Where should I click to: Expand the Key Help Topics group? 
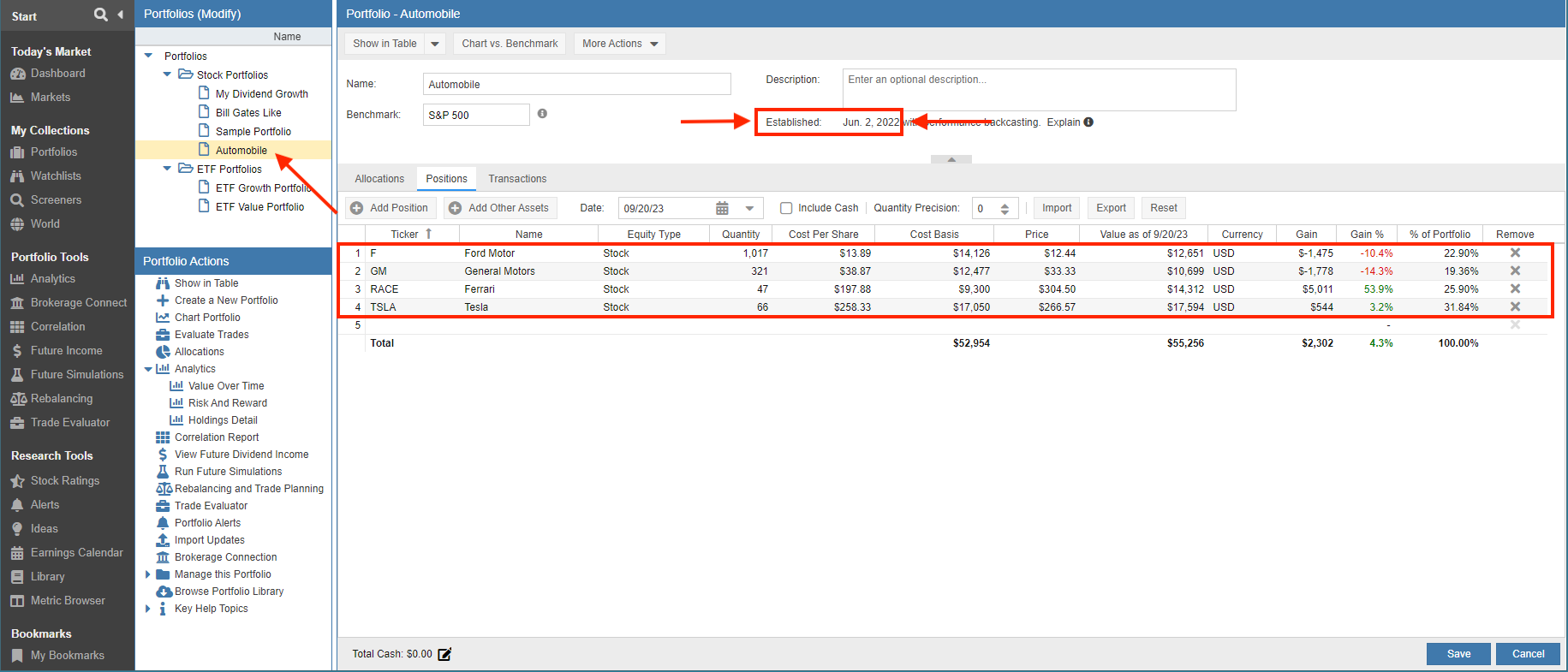(148, 609)
